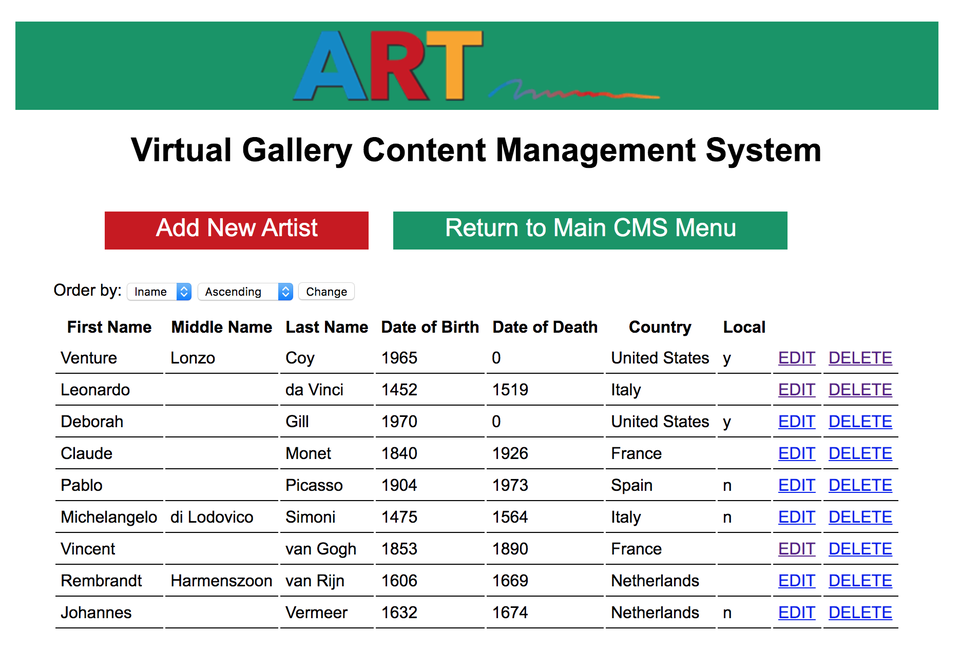
Task: Edit the Rembrandt van Rijn record
Action: click(796, 580)
